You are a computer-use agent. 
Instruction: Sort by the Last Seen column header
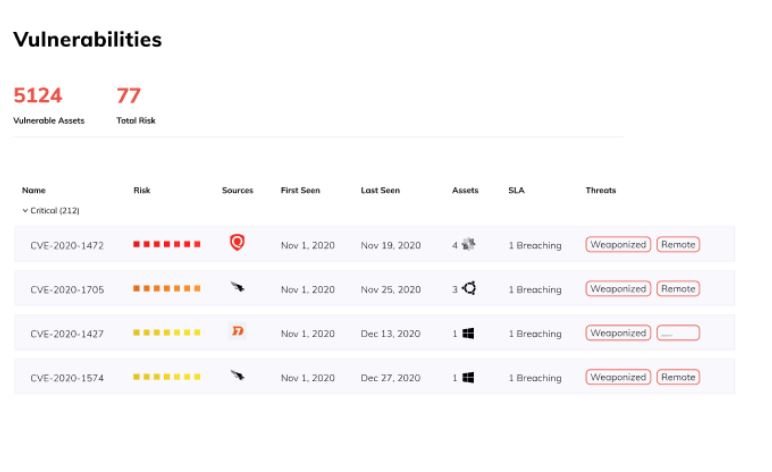pos(380,190)
